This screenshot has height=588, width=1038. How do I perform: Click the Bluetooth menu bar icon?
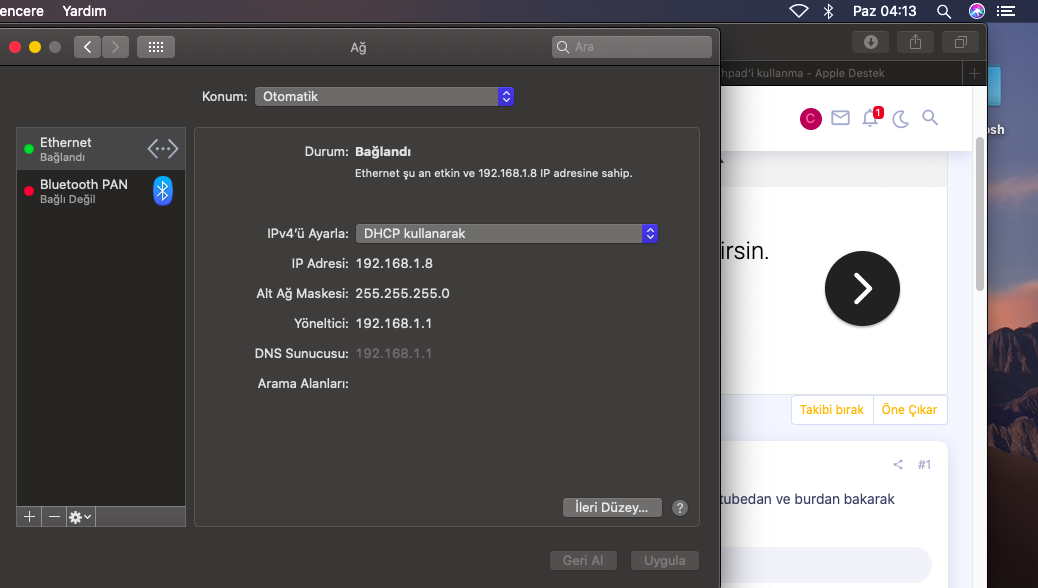(827, 11)
